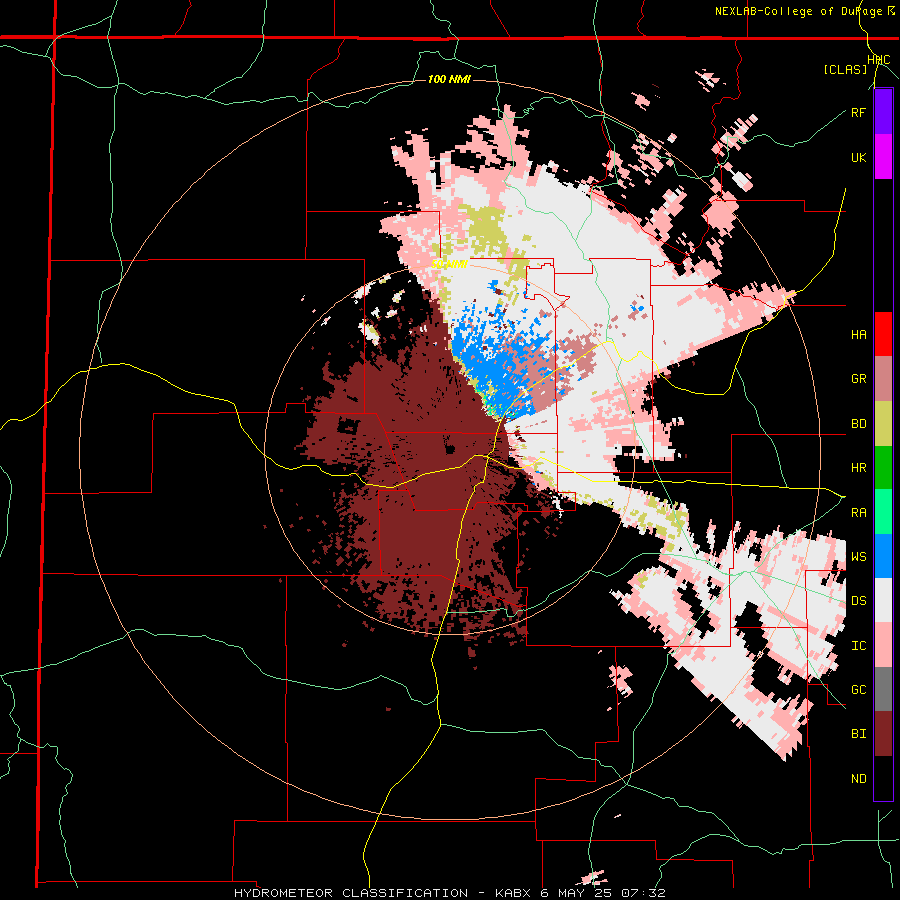
Task: Click the IC pink legend swatch
Action: [x=883, y=645]
